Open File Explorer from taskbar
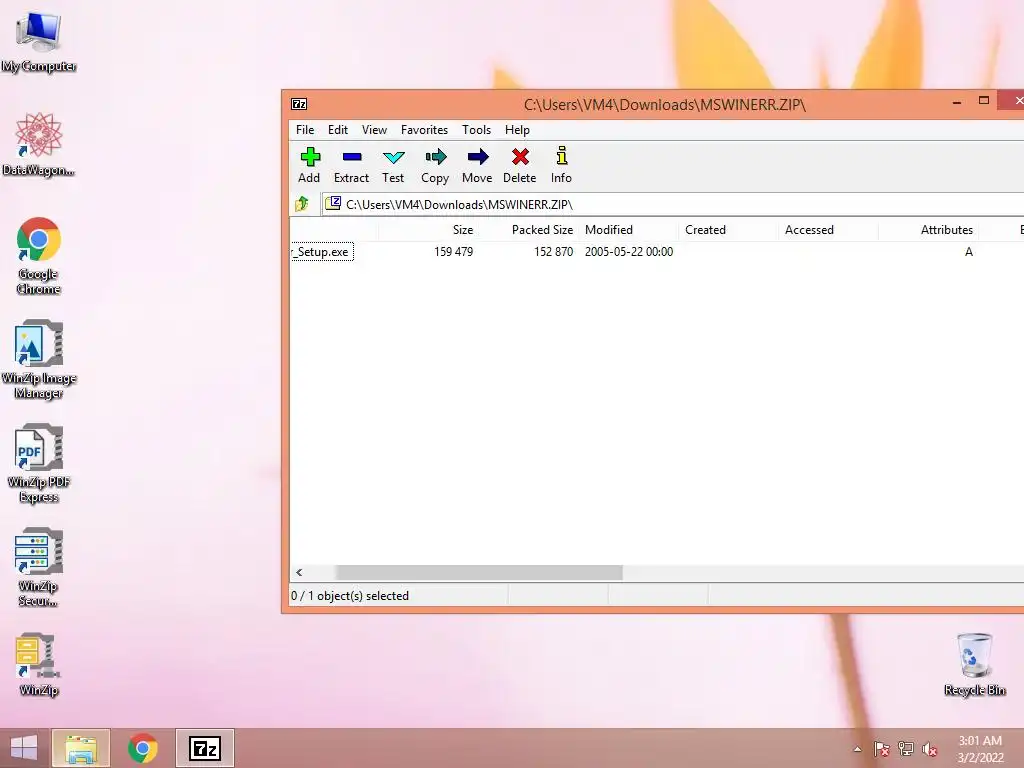 click(81, 748)
